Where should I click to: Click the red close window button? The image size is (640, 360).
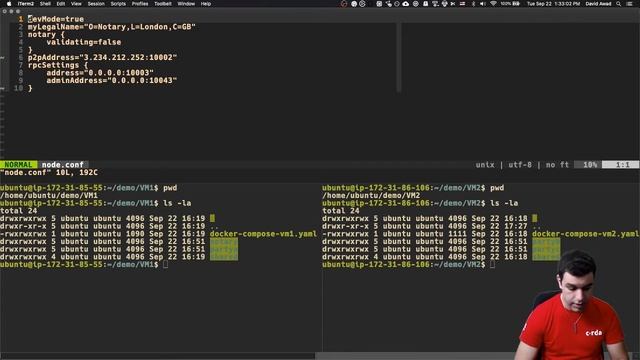(x=4, y=11)
